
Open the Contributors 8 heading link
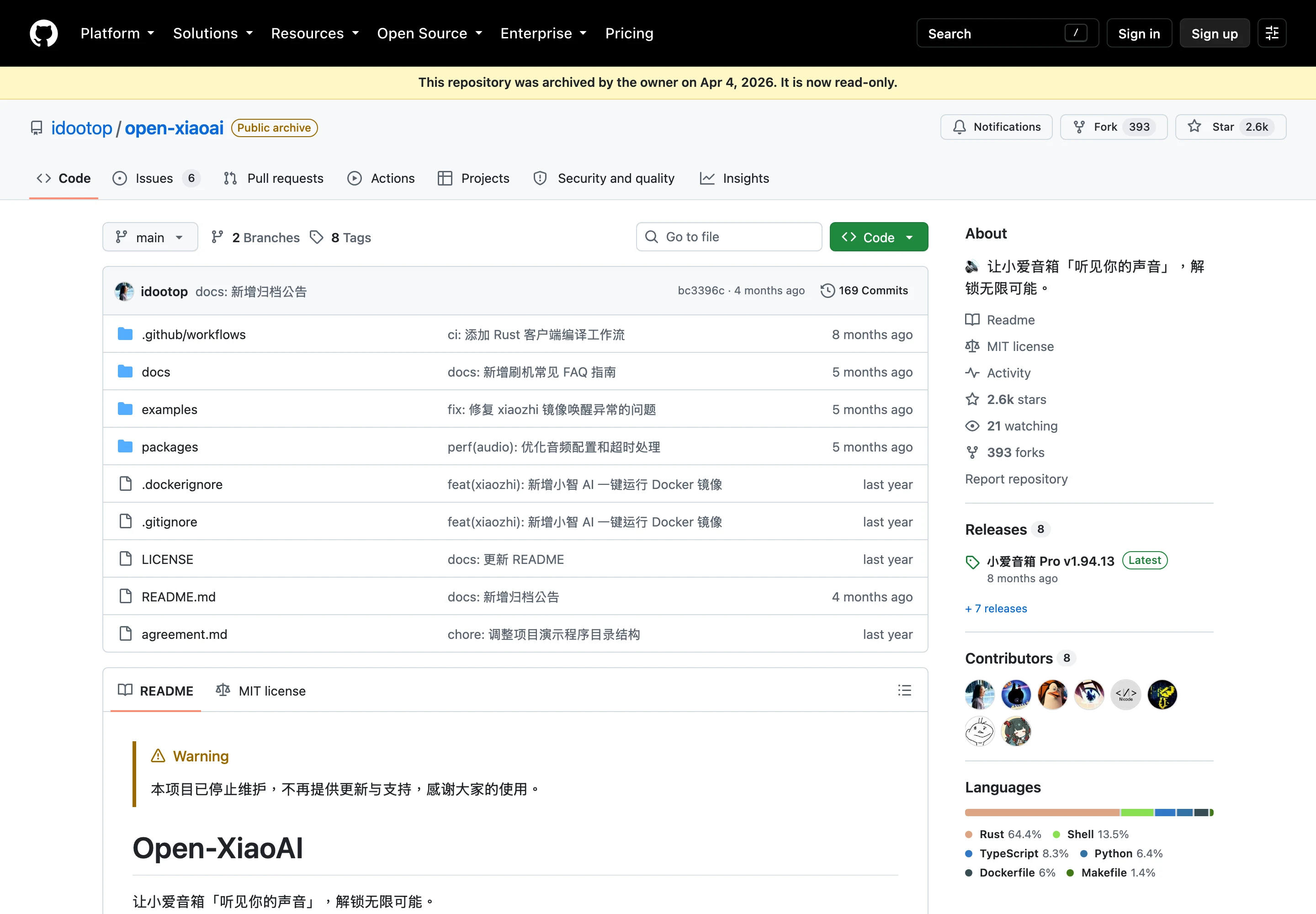1020,658
